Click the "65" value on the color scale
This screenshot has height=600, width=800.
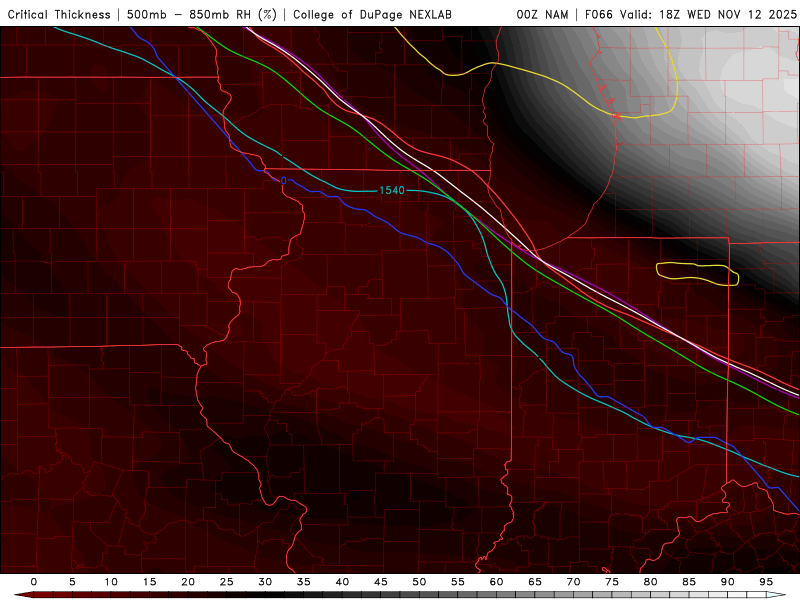pos(535,582)
